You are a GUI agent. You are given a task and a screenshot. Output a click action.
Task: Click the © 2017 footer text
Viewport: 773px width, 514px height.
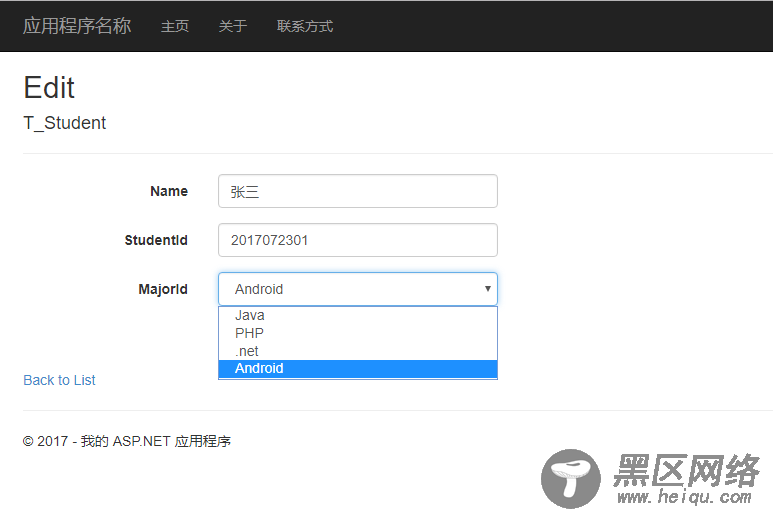click(127, 441)
